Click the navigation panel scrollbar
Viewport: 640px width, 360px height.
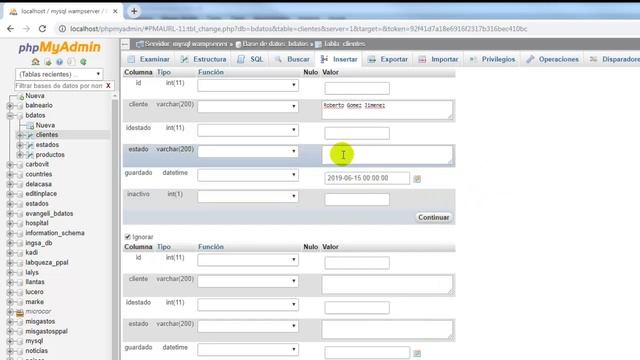pyautogui.click(x=115, y=227)
